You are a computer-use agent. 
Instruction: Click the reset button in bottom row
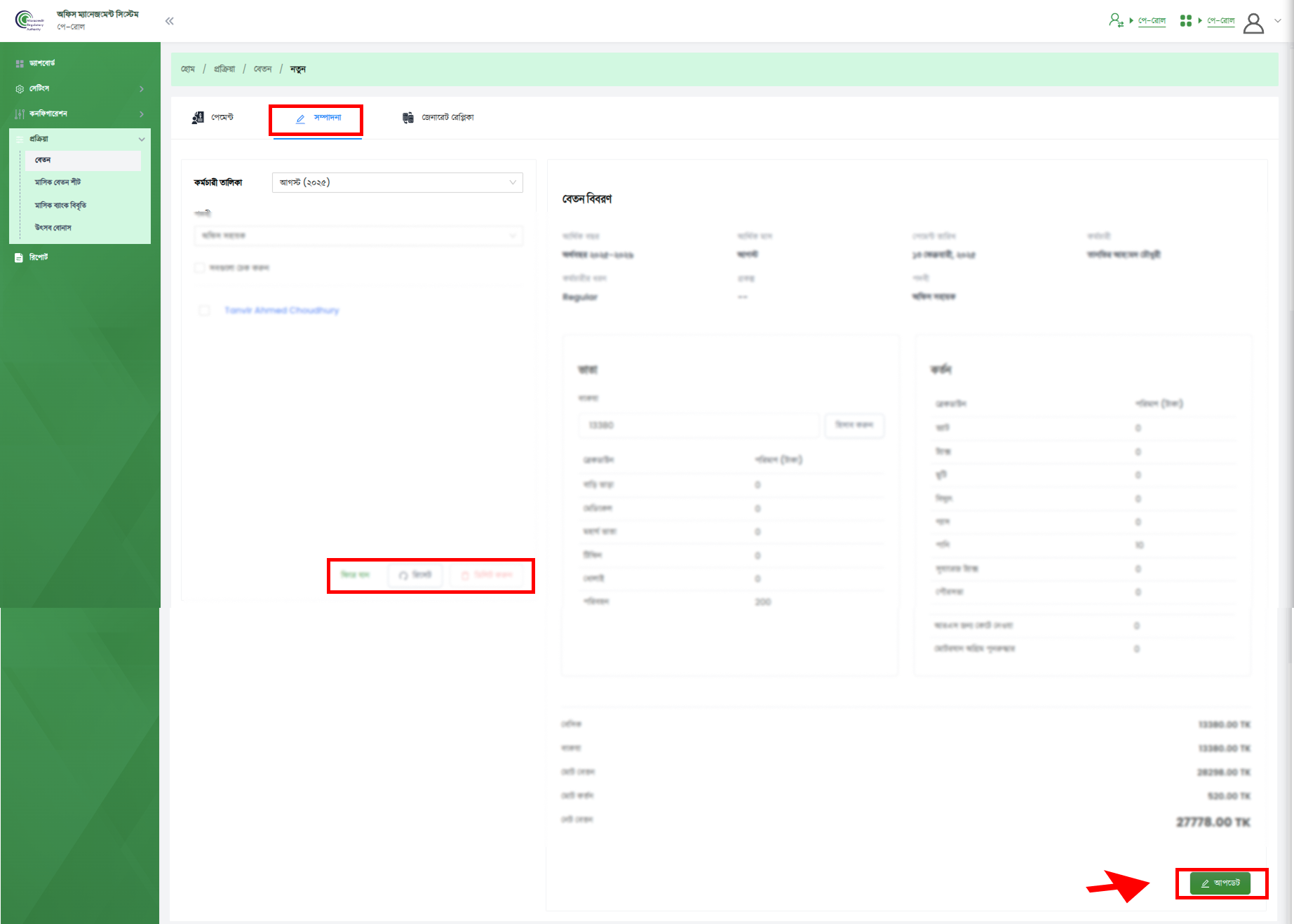(415, 576)
